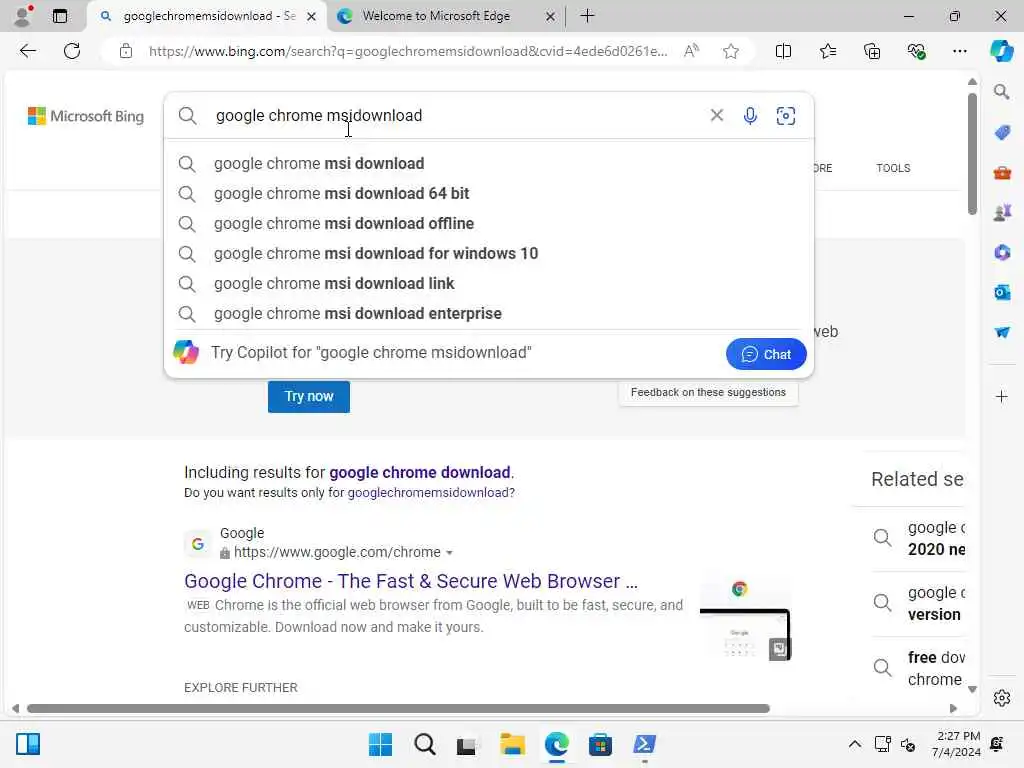Open the Edge profile icon
This screenshot has width=1024, height=768.
tap(24, 16)
